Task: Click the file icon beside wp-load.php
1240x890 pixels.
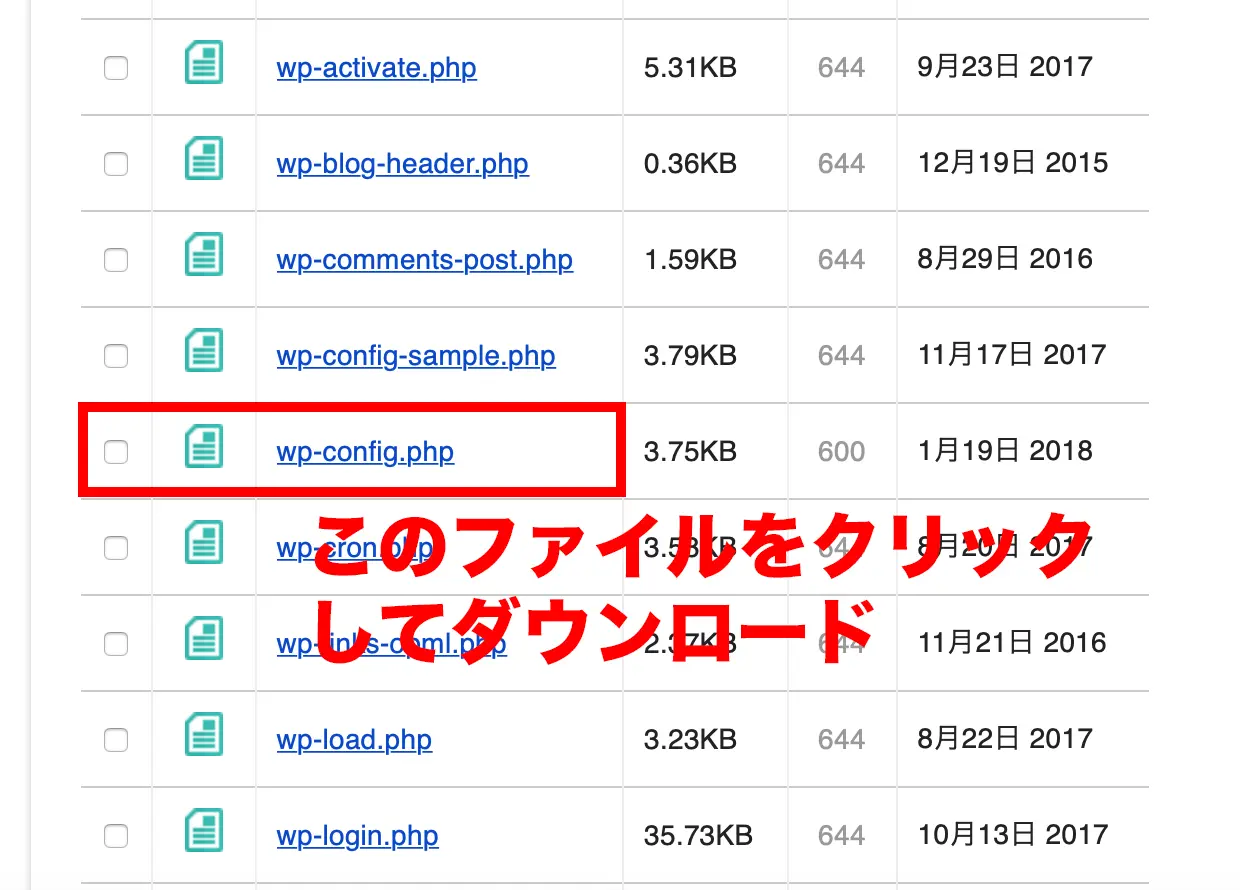Action: tap(204, 737)
